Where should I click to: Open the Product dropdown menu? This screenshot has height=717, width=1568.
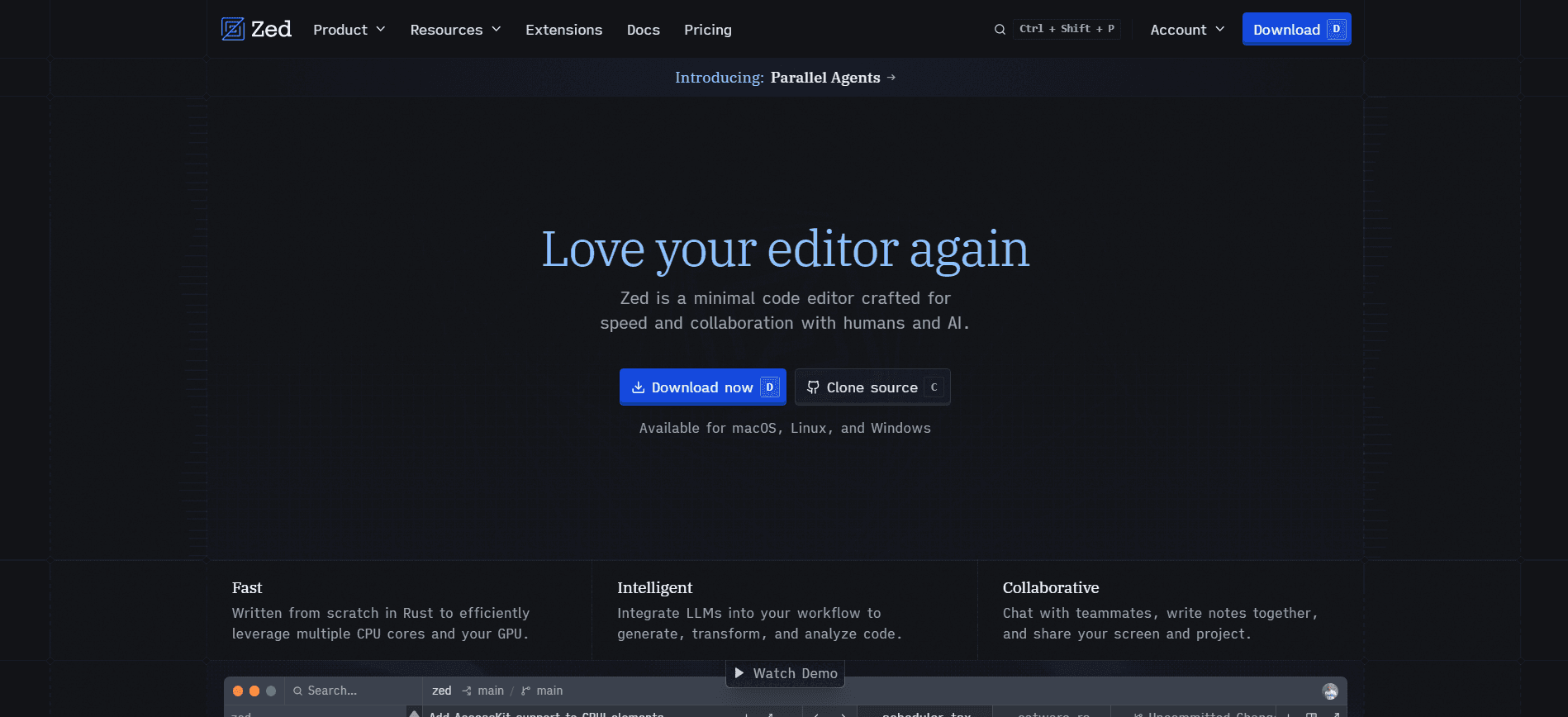click(349, 30)
